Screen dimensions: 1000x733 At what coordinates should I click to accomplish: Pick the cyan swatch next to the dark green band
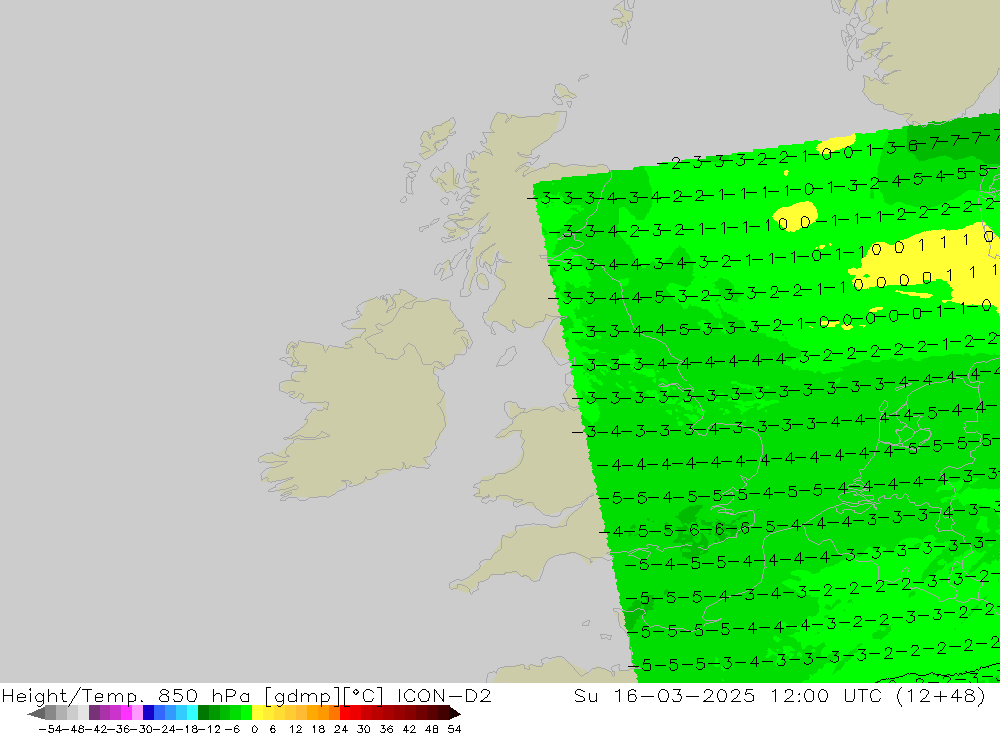coord(192,713)
